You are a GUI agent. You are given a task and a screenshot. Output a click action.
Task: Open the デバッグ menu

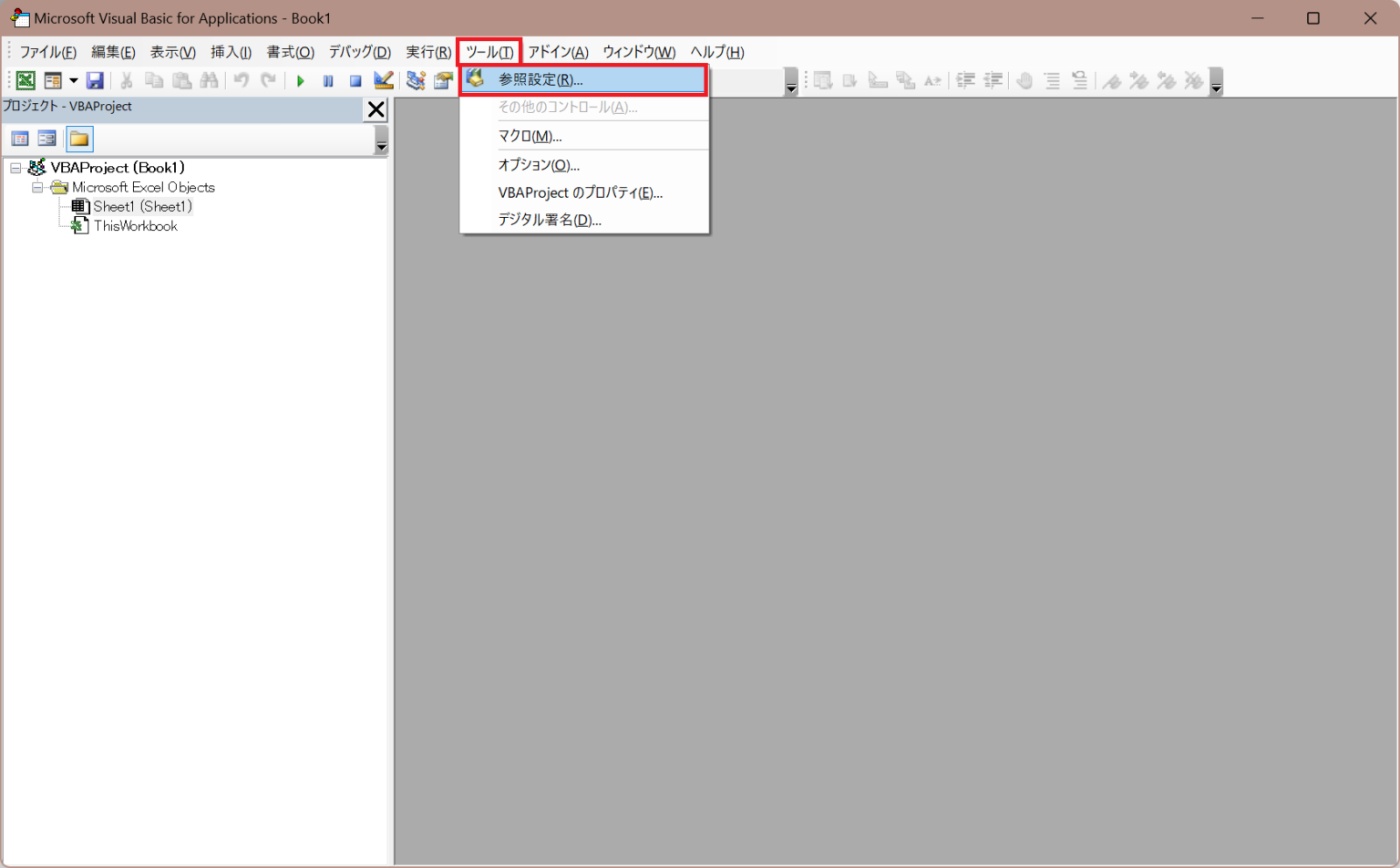tap(357, 52)
